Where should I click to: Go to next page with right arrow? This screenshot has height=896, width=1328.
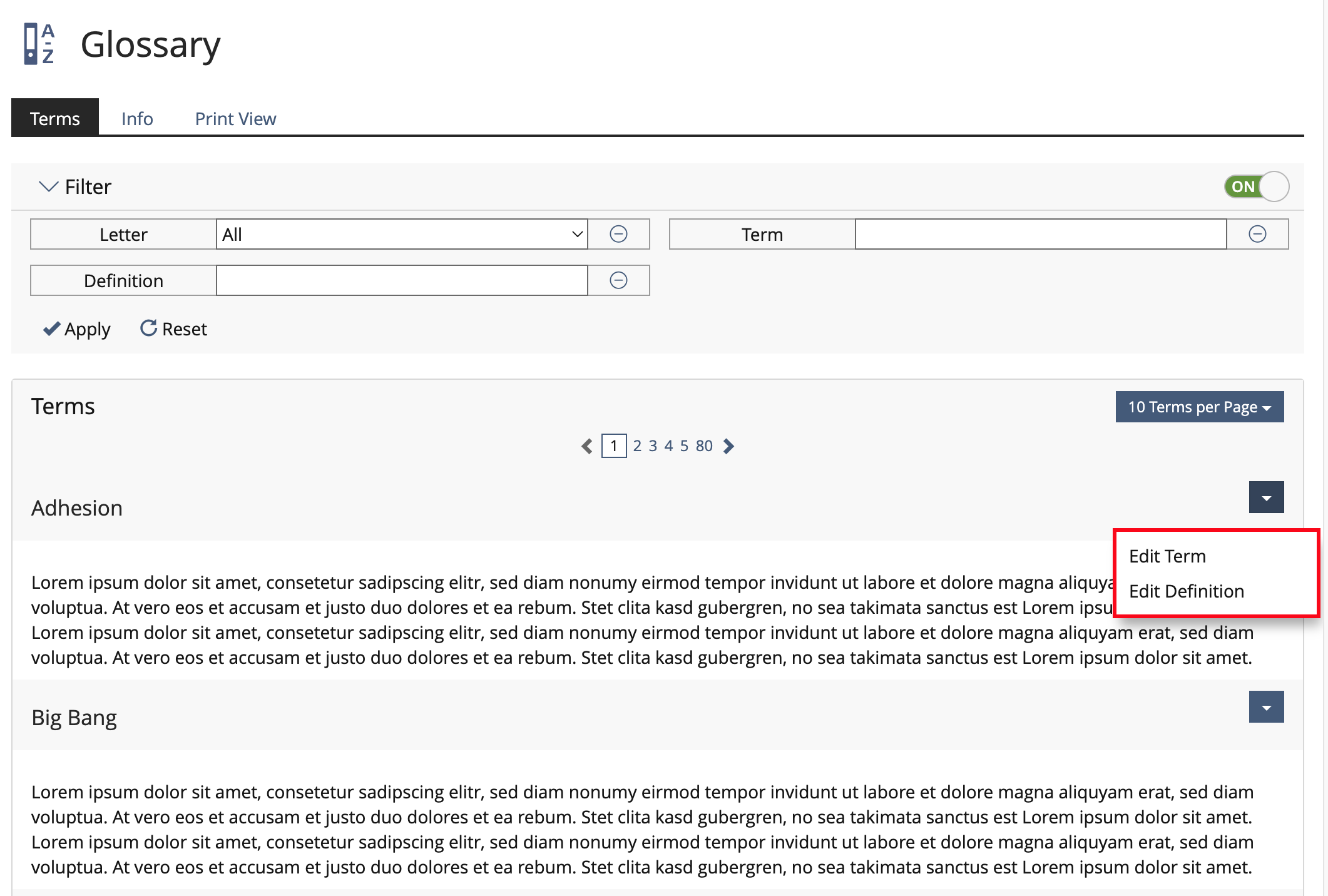728,446
